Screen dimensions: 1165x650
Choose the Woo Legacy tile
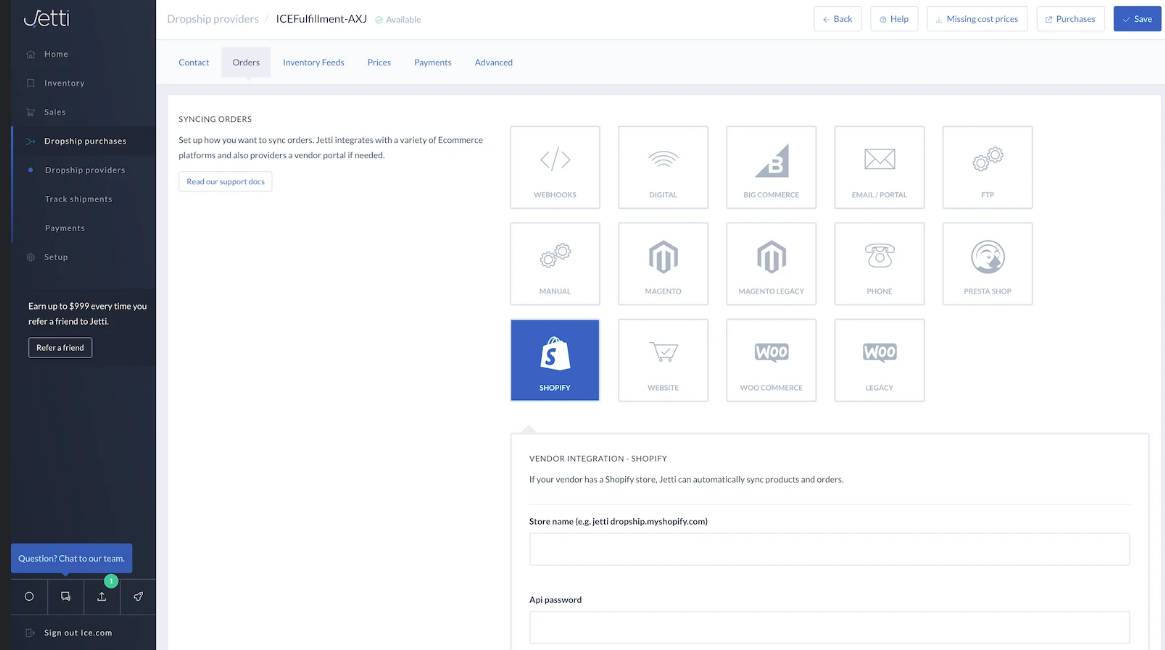click(879, 360)
